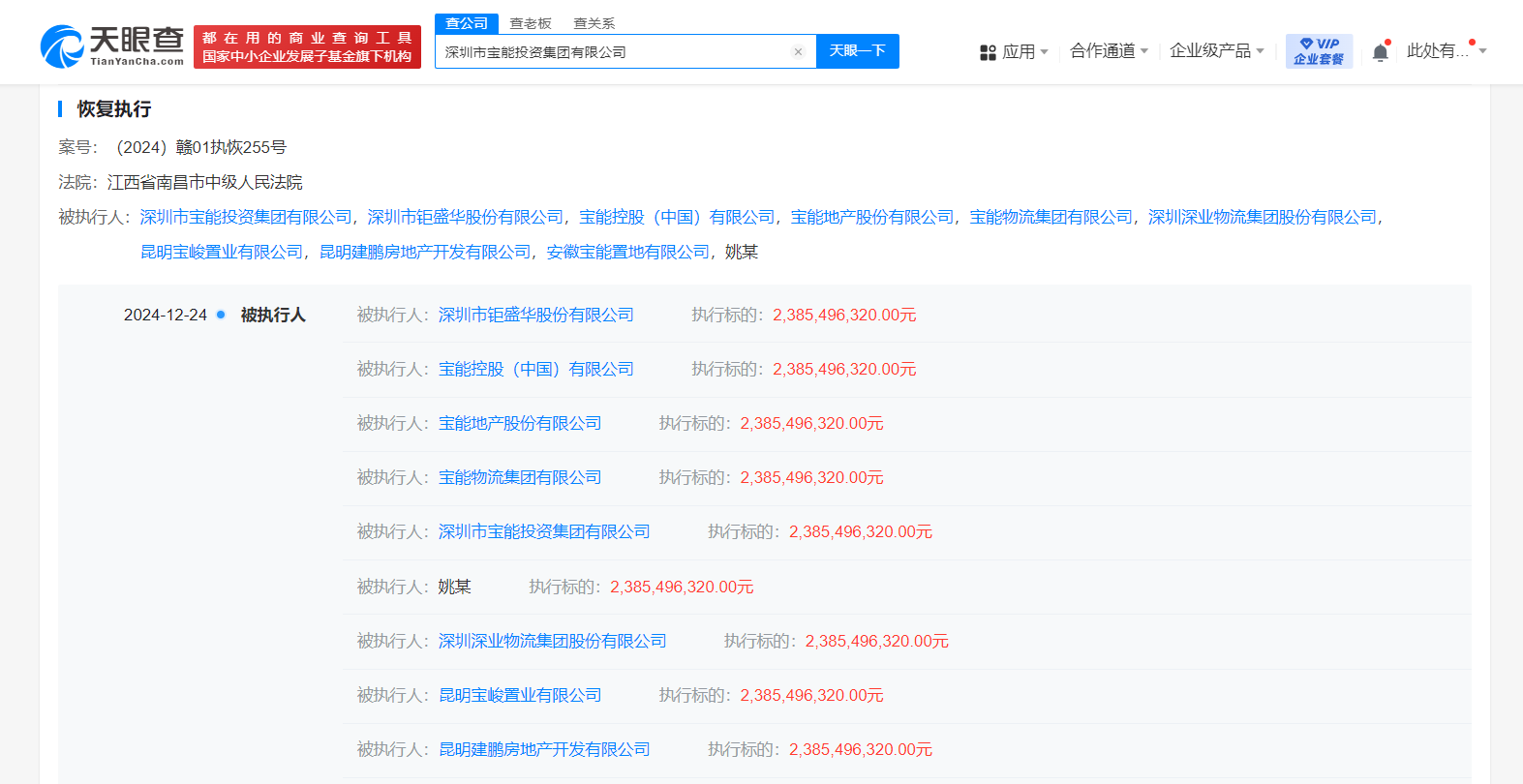Image resolution: width=1523 pixels, height=784 pixels.
Task: Select the 执行标的 amount in the 昆明建鹏房地产 row
Action: coord(861,749)
